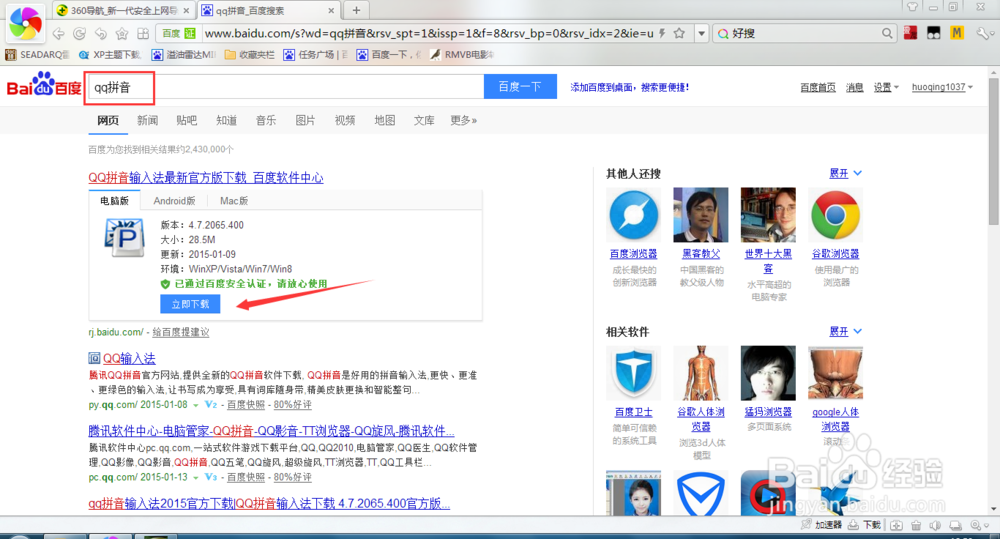Open the 猛犸浏览器 link
This screenshot has width=1000, height=539.
tap(768, 412)
